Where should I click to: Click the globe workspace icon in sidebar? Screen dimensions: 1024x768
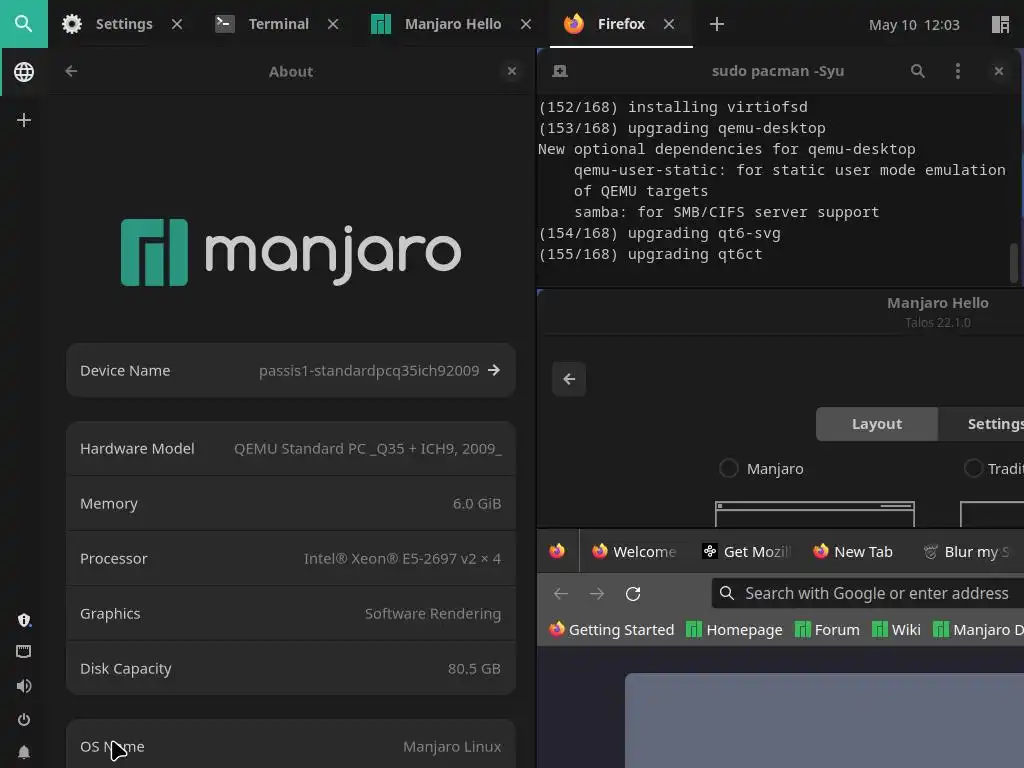pyautogui.click(x=24, y=72)
